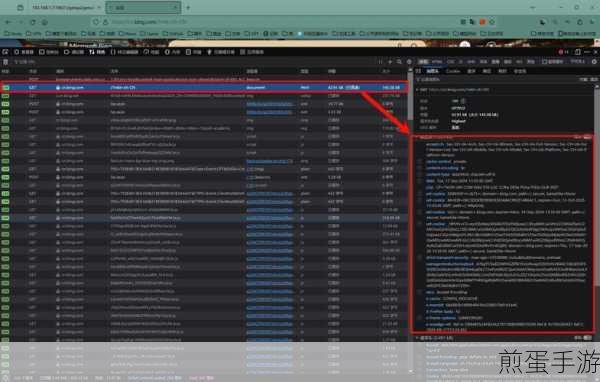Sort by the 传输 transferred column header

[332, 71]
